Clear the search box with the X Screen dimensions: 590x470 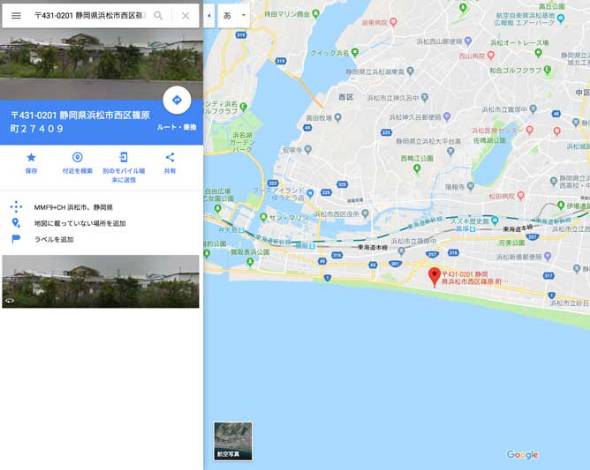(x=186, y=15)
